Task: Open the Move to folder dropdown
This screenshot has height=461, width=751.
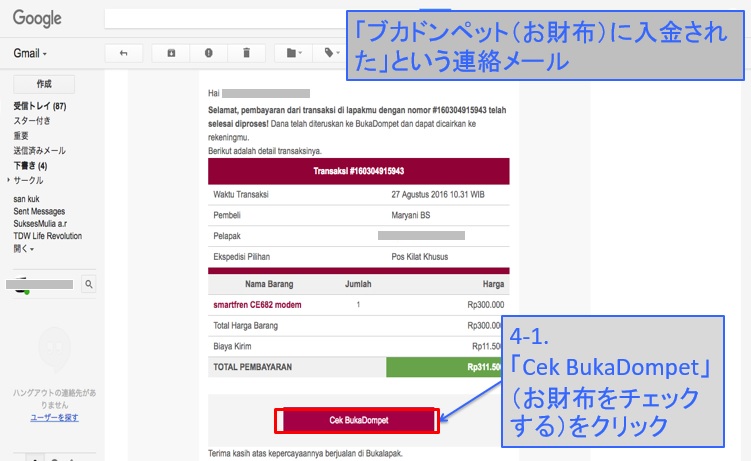Action: point(294,53)
